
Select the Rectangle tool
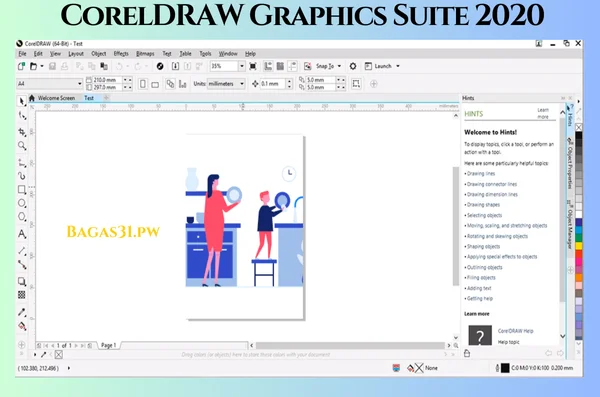[x=22, y=190]
